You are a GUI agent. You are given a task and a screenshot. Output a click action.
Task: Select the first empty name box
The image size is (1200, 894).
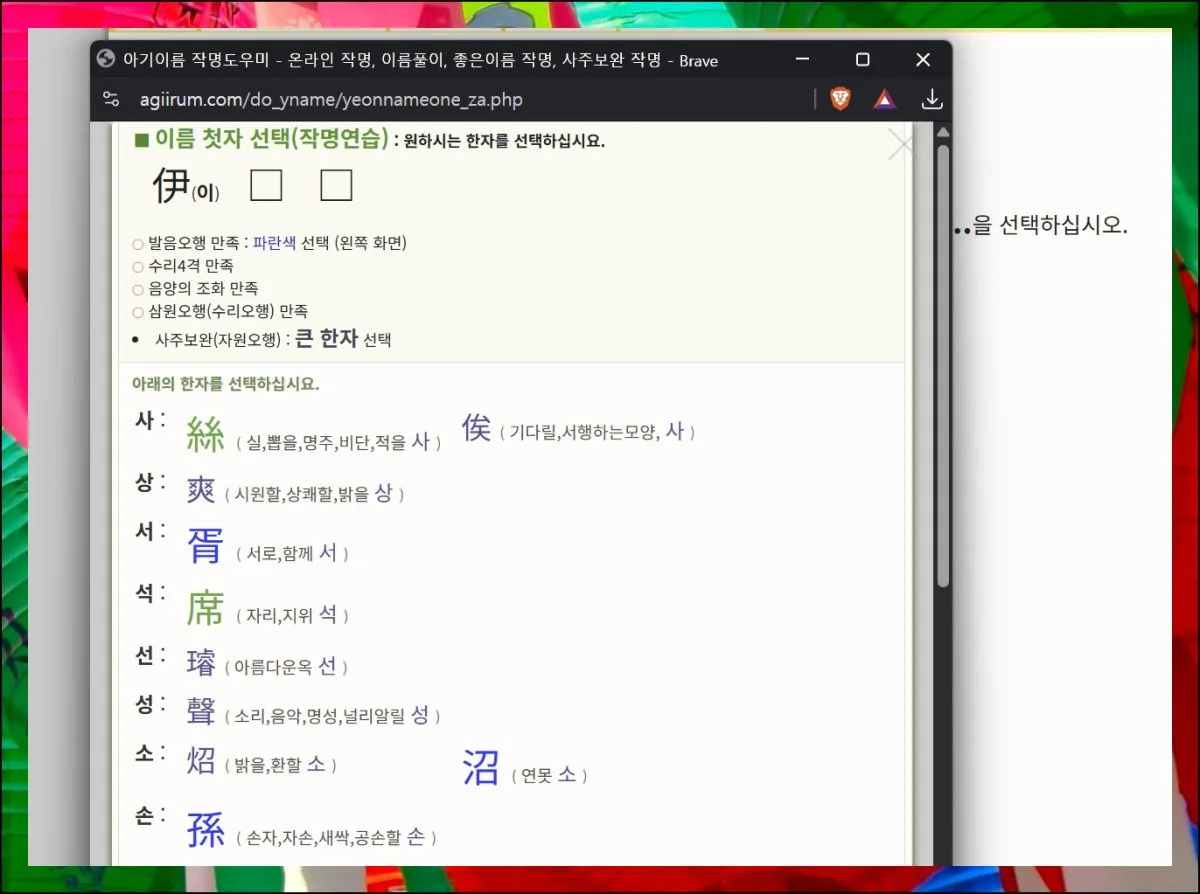click(266, 185)
